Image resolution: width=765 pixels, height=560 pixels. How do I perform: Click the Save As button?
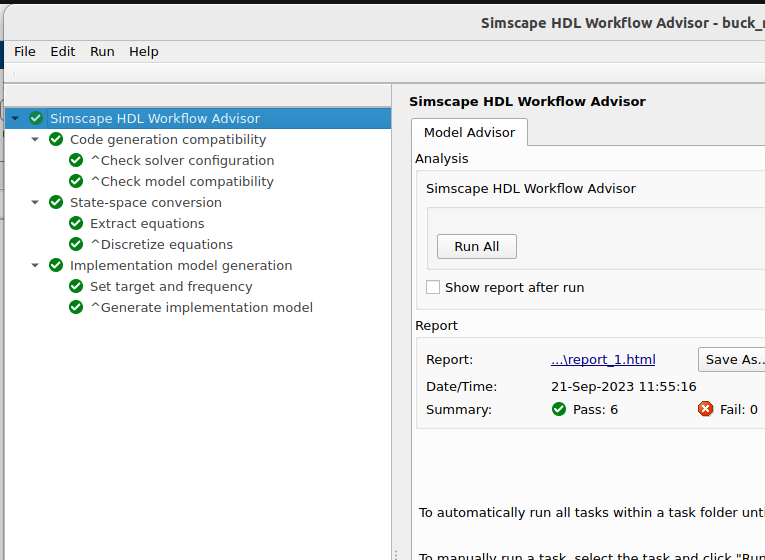pos(733,360)
